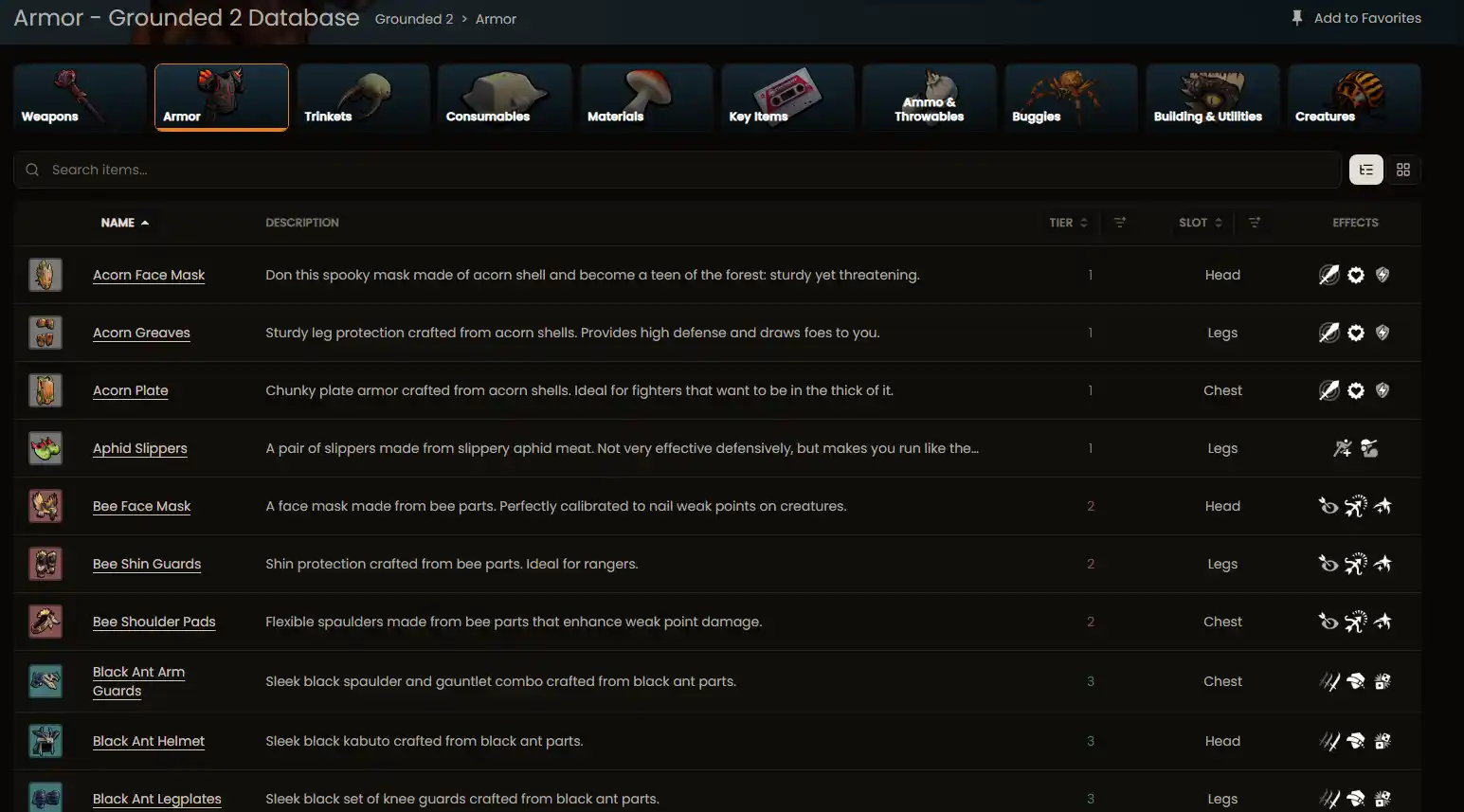Click the Black Ant Helmet item thumbnail

click(45, 741)
